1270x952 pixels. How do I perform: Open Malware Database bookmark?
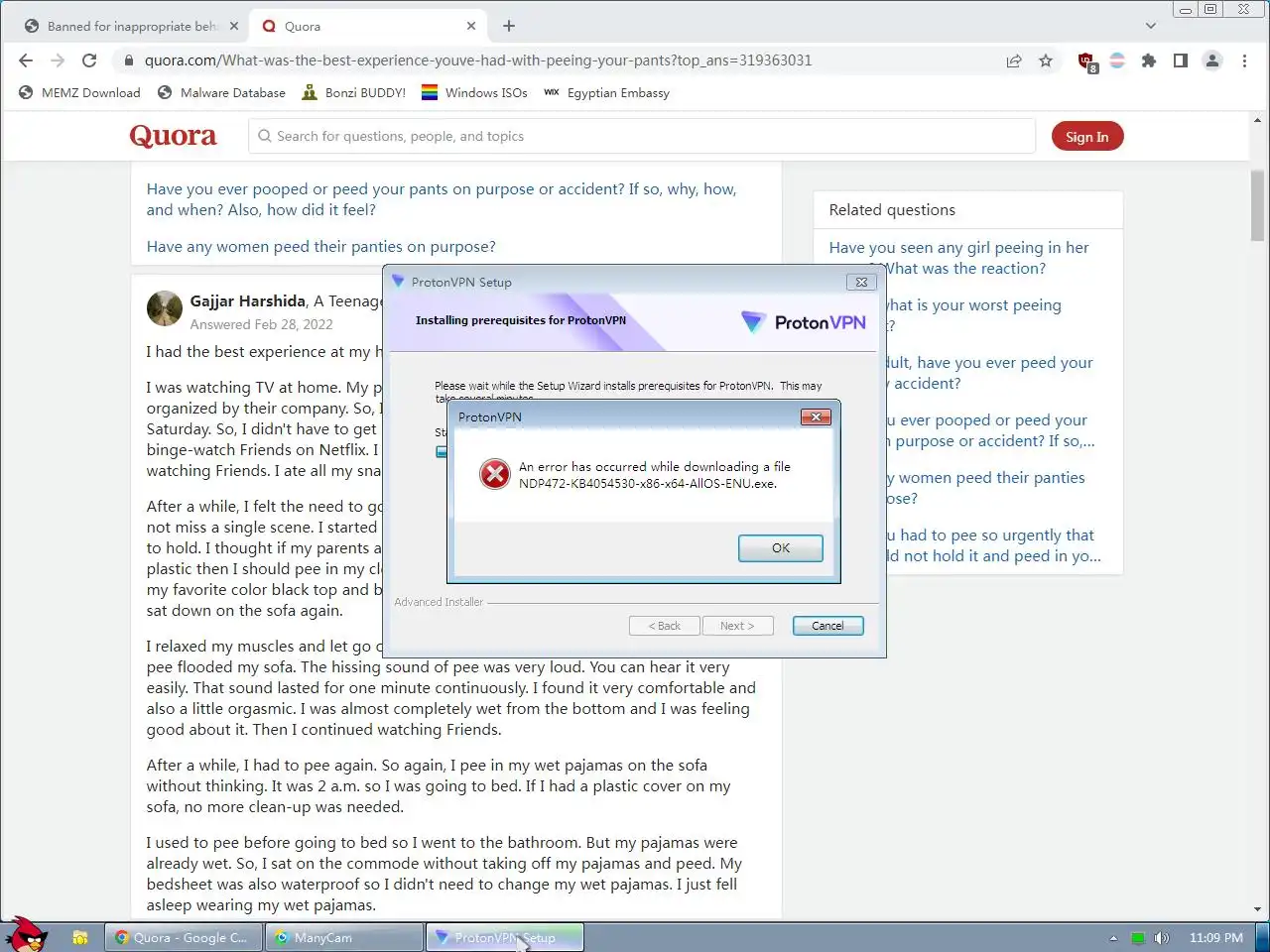221,93
